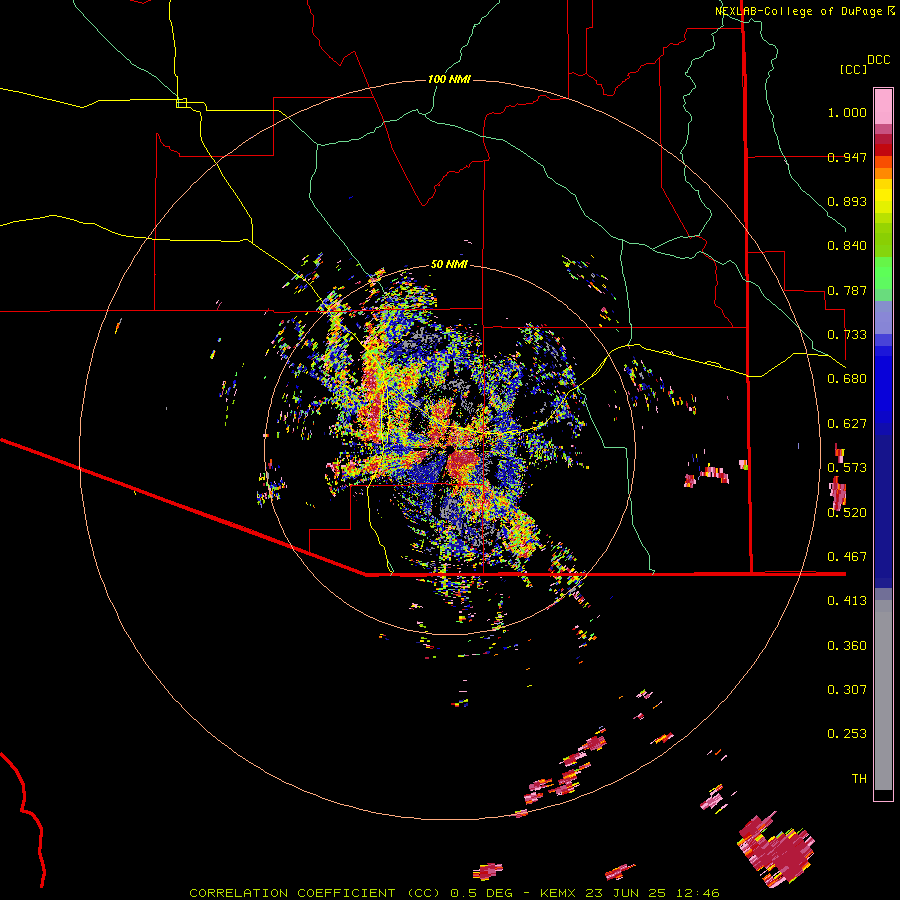Click the 23 JUN 25 date text
Screen dimensions: 900x900
tap(626, 893)
